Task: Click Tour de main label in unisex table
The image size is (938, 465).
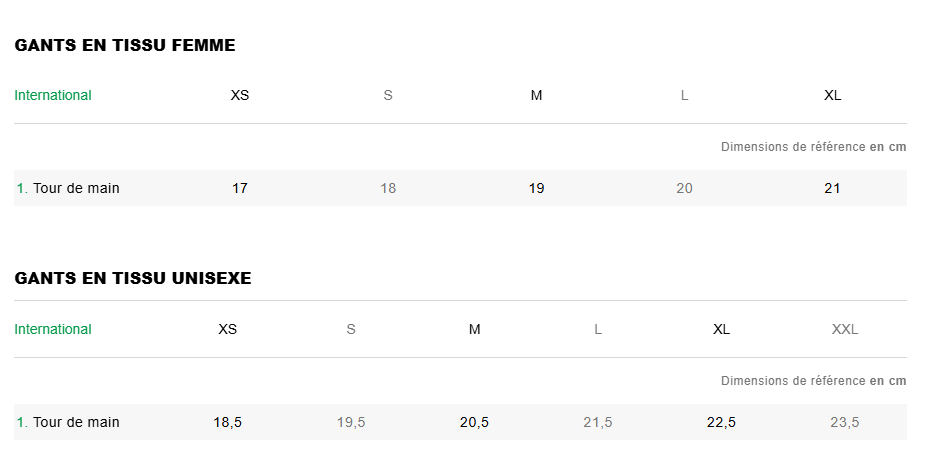Action: pyautogui.click(x=76, y=422)
